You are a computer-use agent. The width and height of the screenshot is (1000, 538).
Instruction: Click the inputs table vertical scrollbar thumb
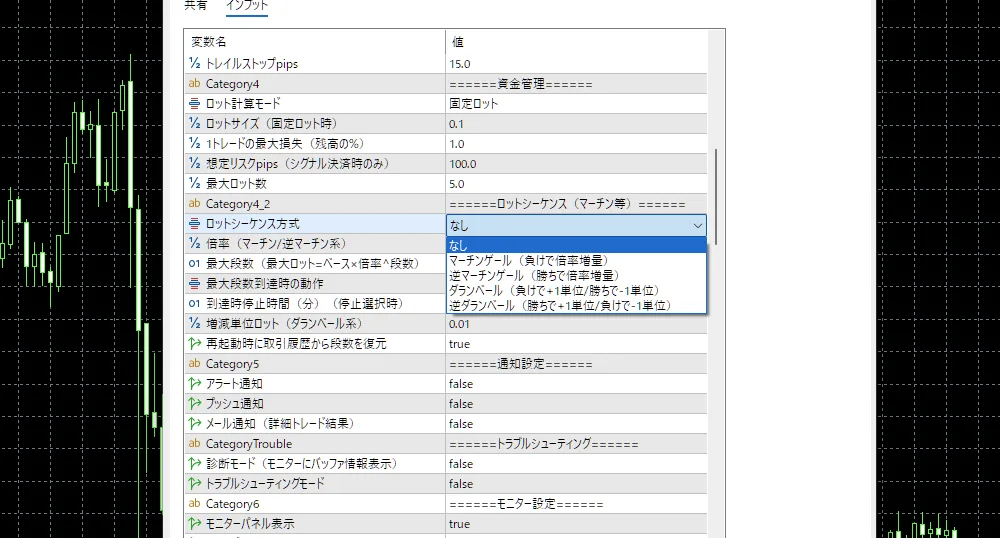716,196
